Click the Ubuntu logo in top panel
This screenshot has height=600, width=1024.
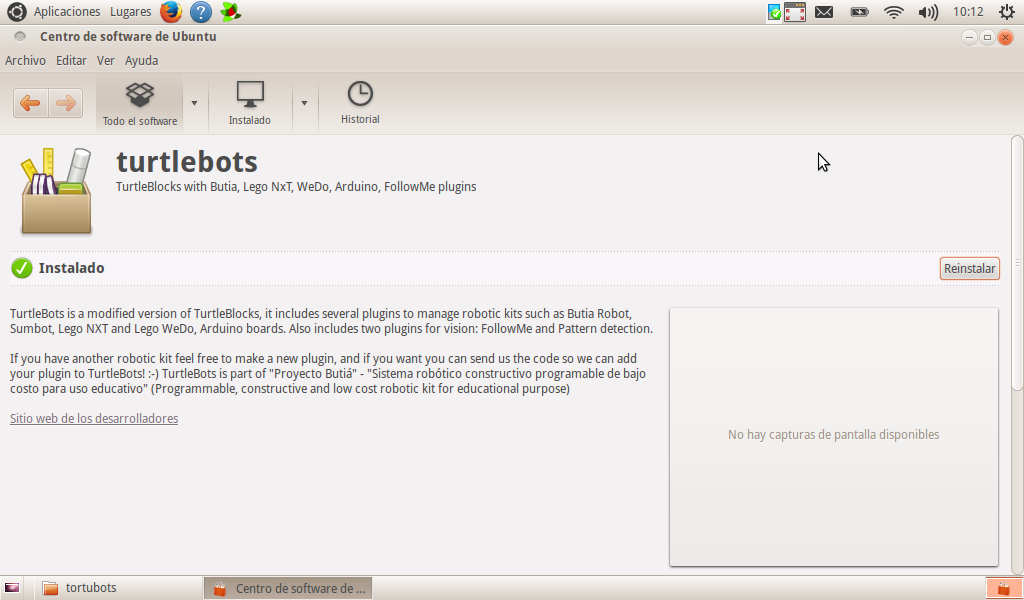[x=16, y=12]
